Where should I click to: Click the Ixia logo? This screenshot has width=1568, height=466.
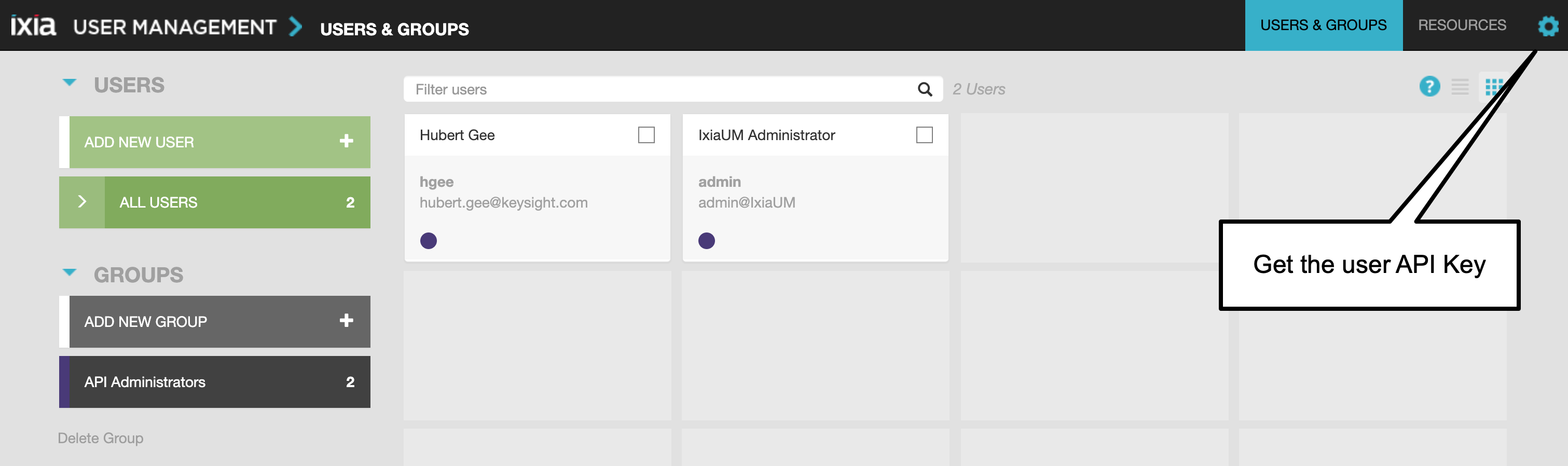point(34,25)
